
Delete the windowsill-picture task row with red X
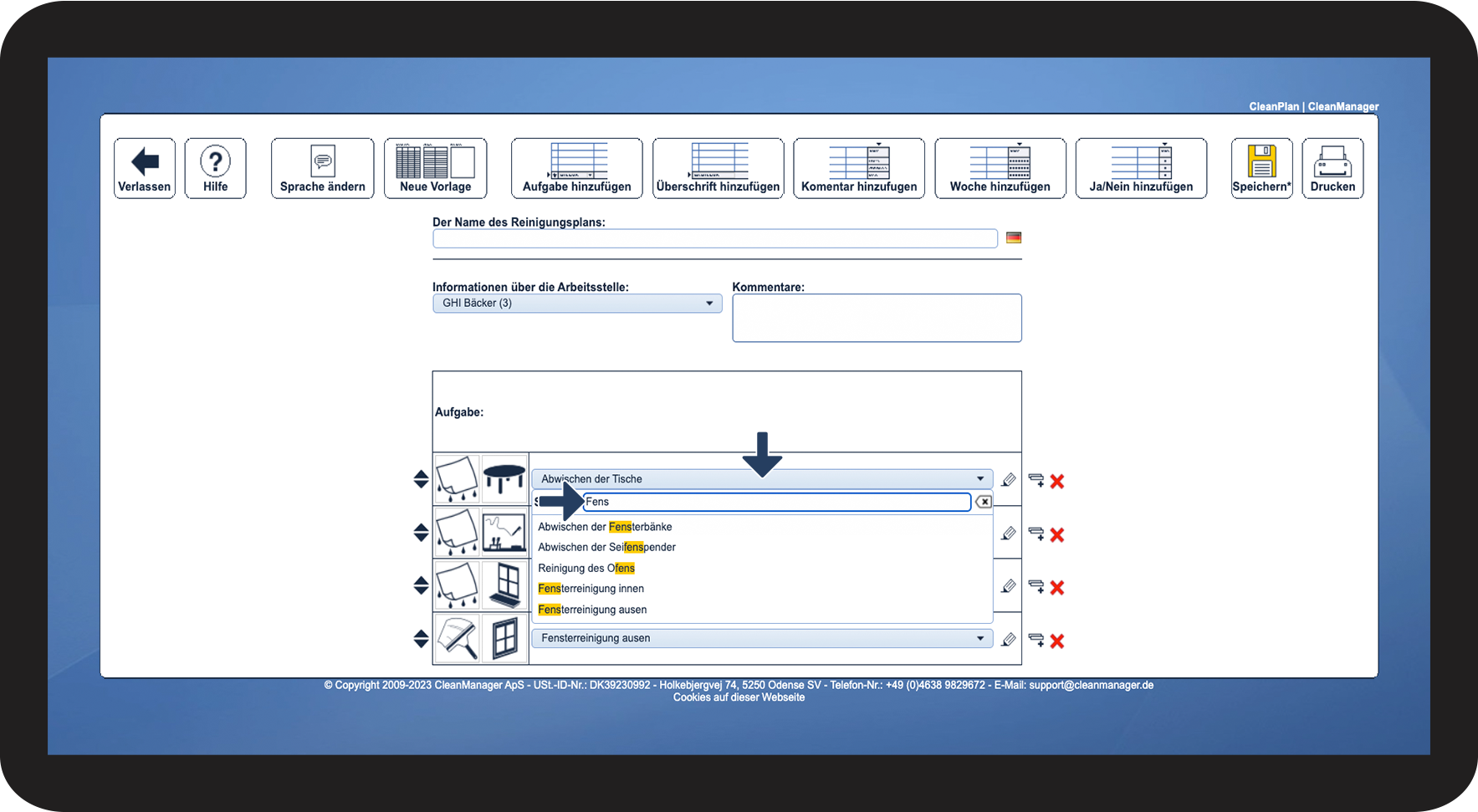point(1057,587)
